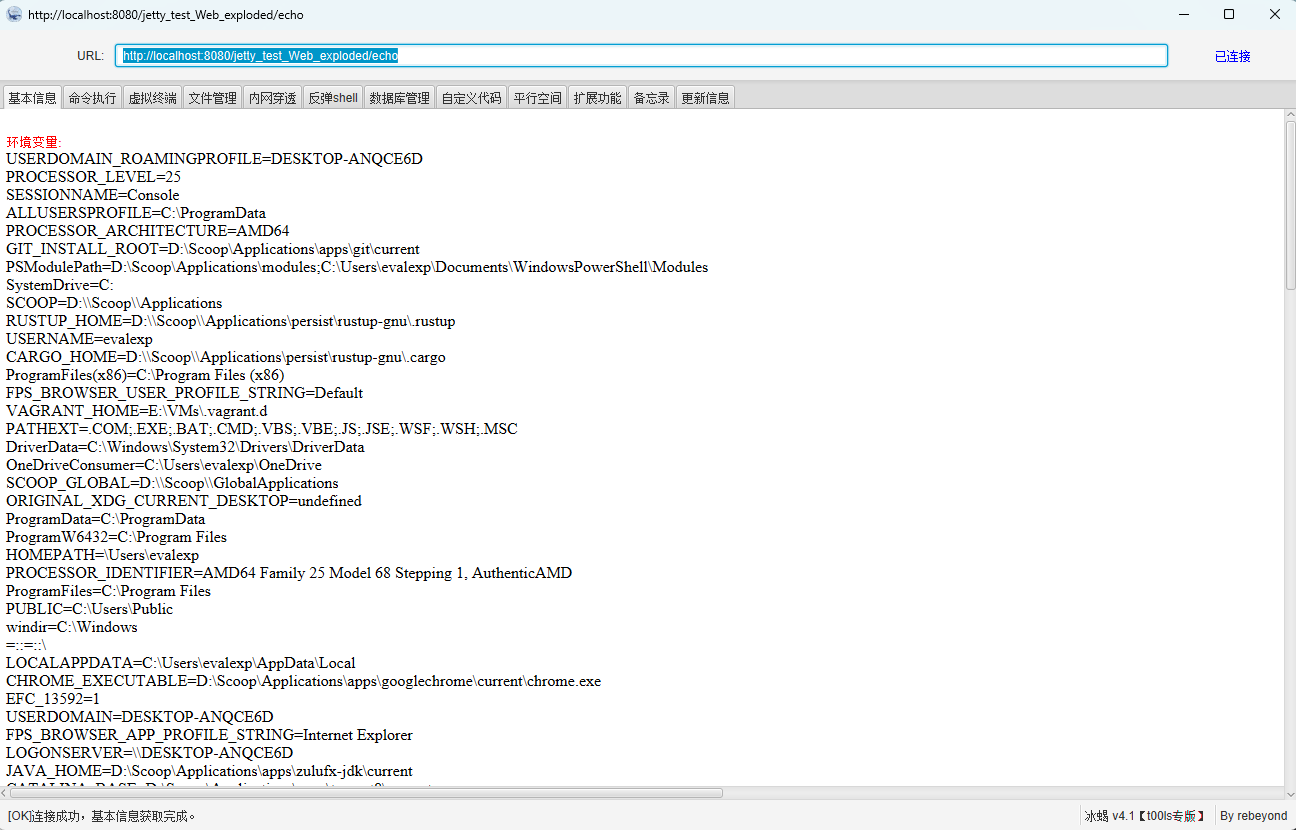Select the 虚拟终端 tab
The height and width of the screenshot is (830, 1296).
tap(152, 98)
